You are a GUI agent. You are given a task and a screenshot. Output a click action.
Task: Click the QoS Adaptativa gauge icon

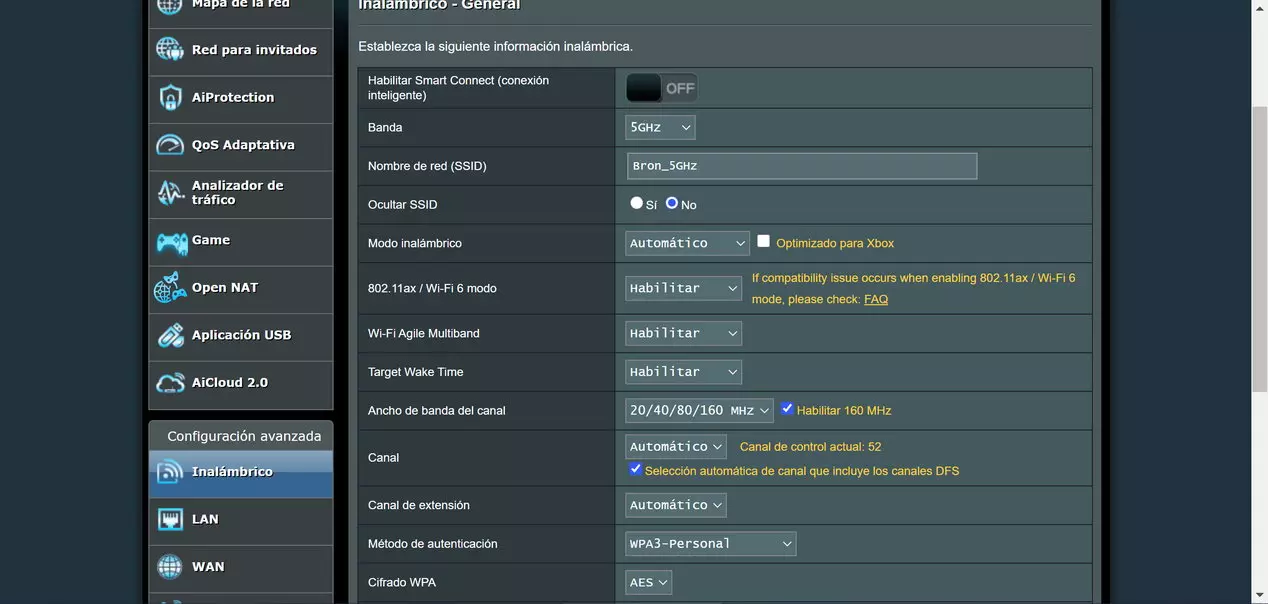pos(170,145)
